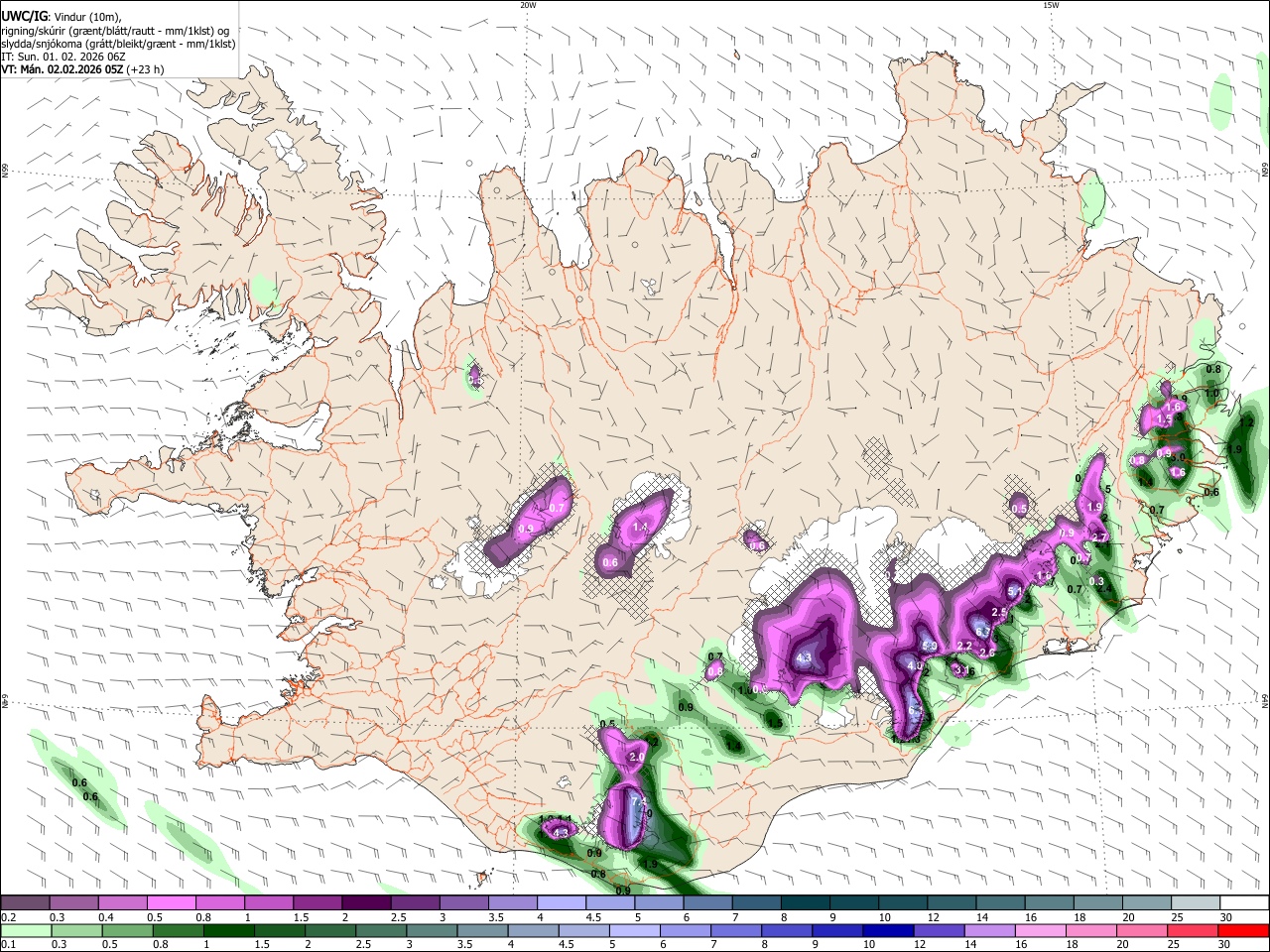Click the 14 label in the upper legend row
This screenshot has height=952, width=1270.
point(982,917)
